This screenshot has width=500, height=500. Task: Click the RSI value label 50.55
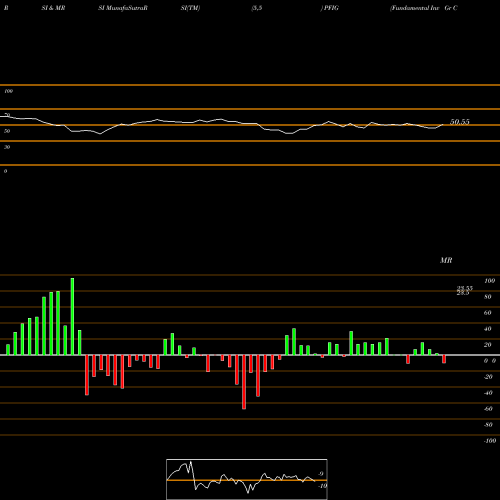pyautogui.click(x=460, y=122)
